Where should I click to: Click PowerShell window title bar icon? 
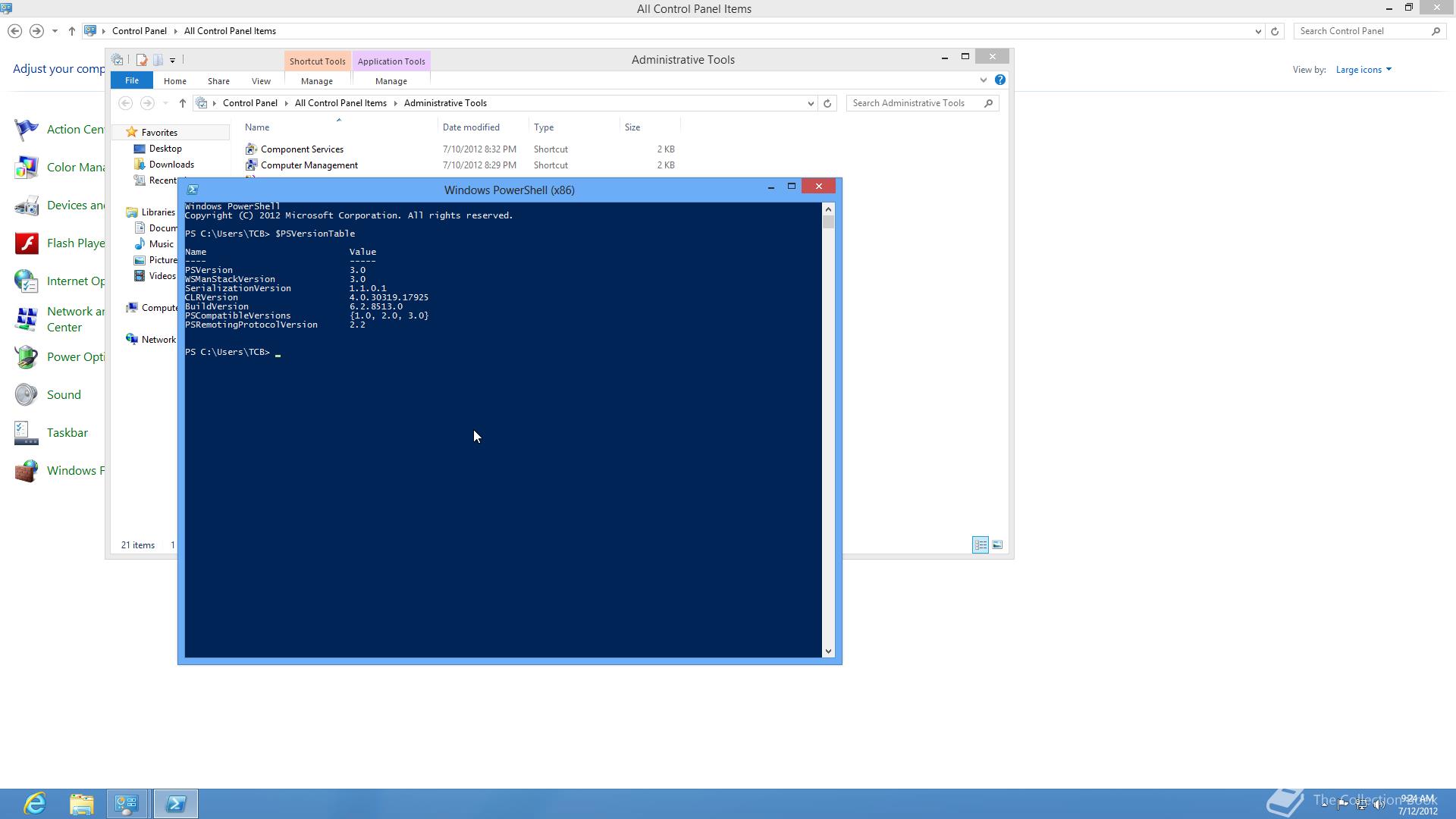[x=193, y=190]
